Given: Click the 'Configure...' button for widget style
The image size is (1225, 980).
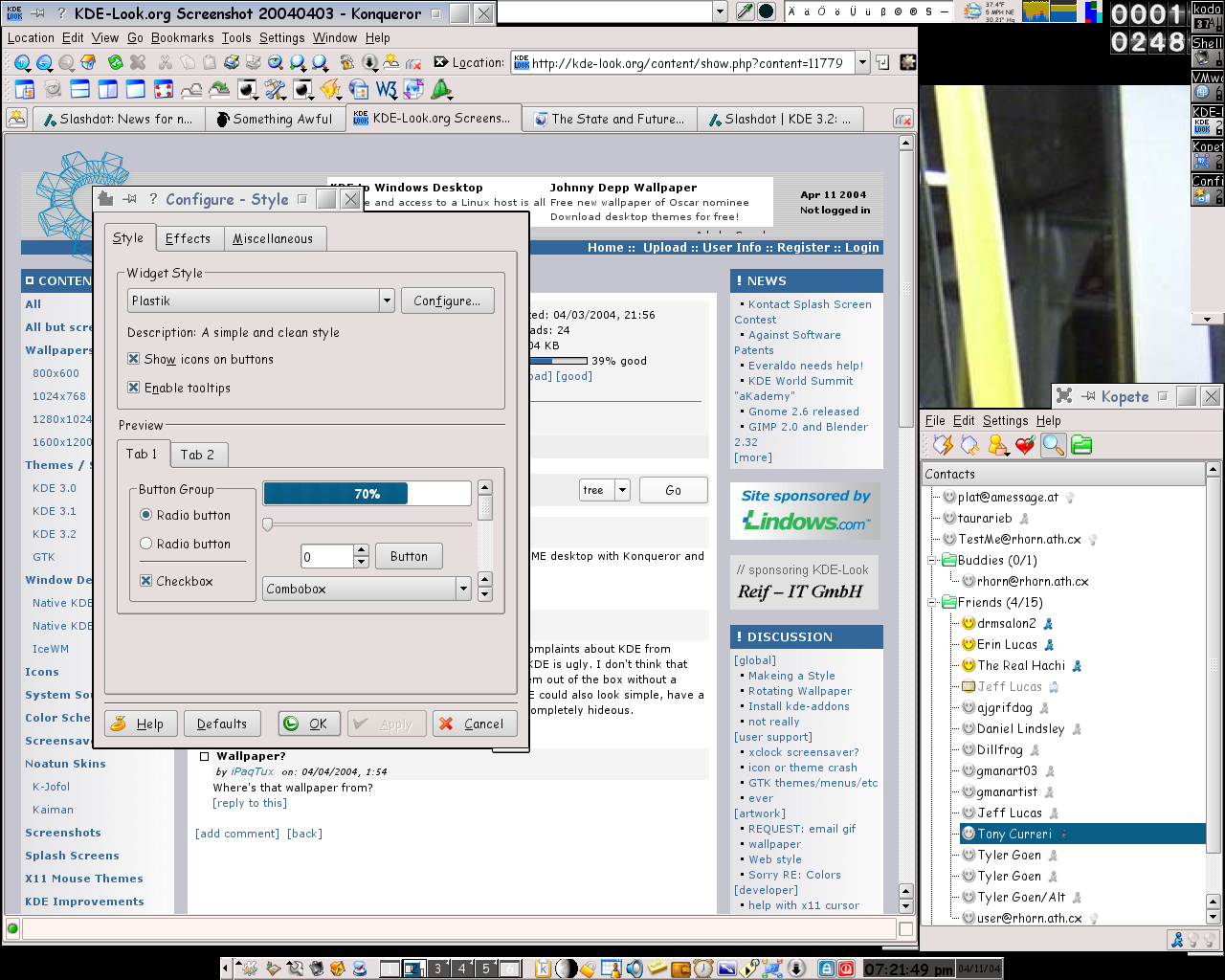Looking at the screenshot, I should tap(447, 301).
